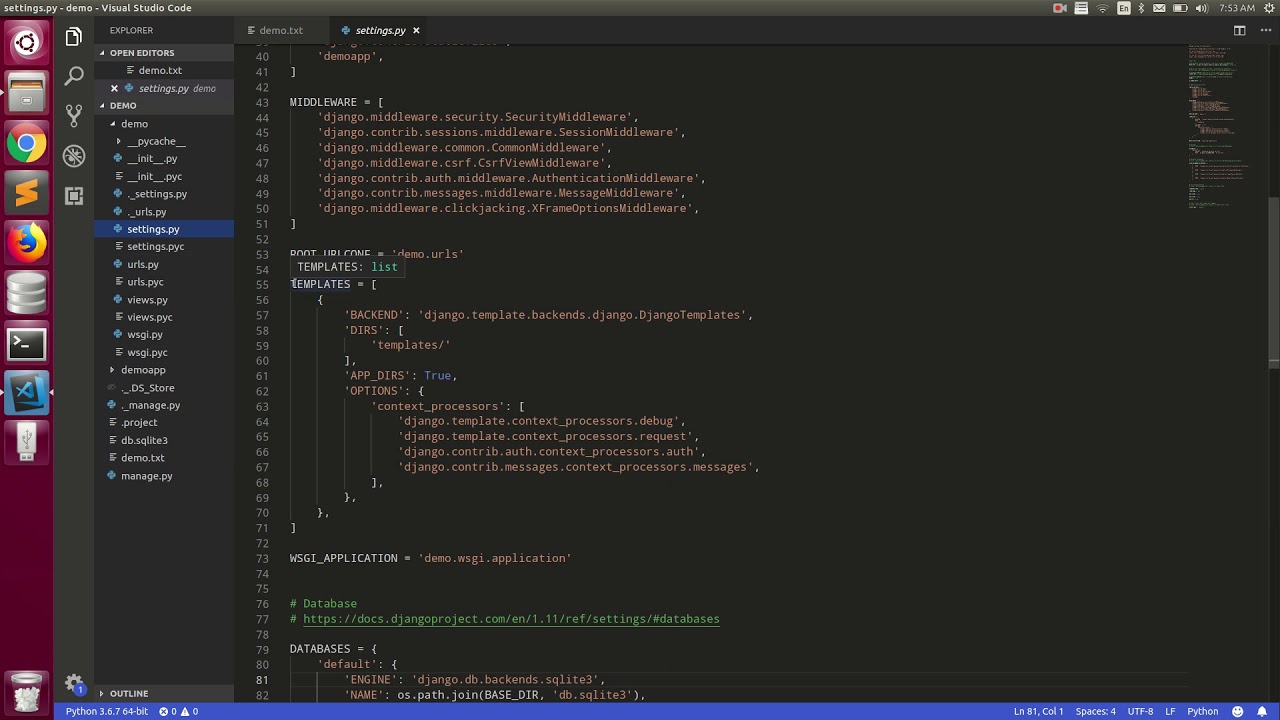The image size is (1280, 720).
Task: Close the settings.py editor tab
Action: 416,31
